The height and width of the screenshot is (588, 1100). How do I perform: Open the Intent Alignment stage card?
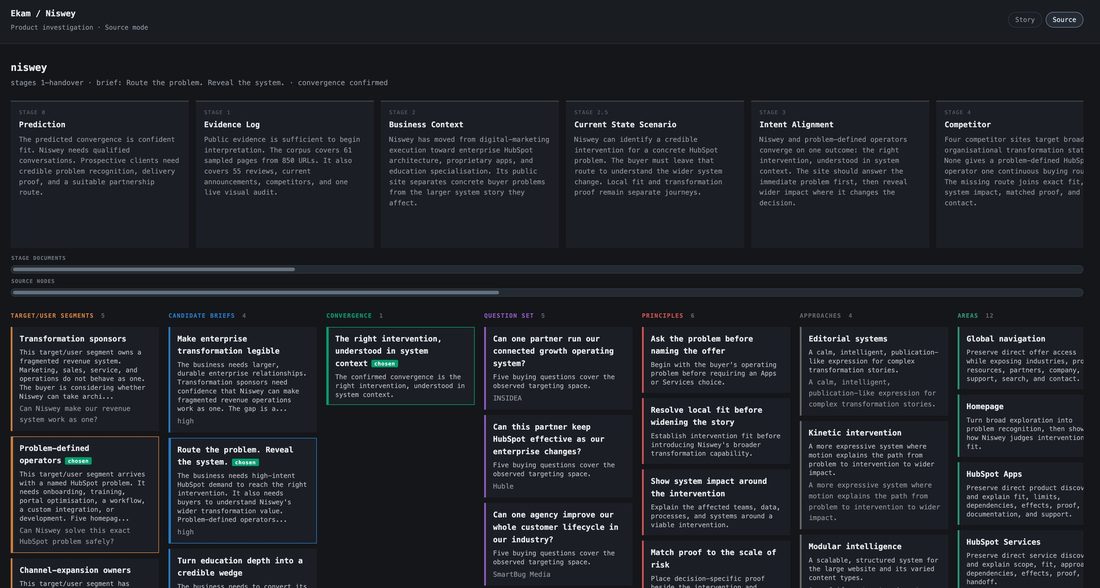pyautogui.click(x=840, y=174)
